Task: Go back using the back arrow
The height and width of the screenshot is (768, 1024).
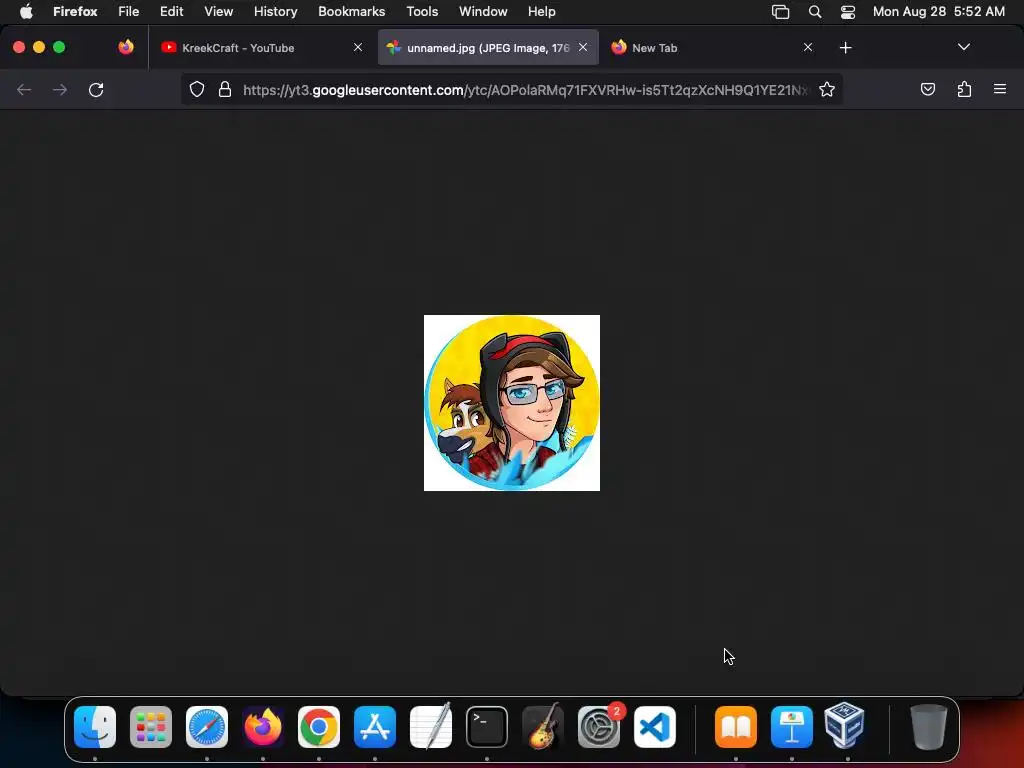Action: (24, 89)
